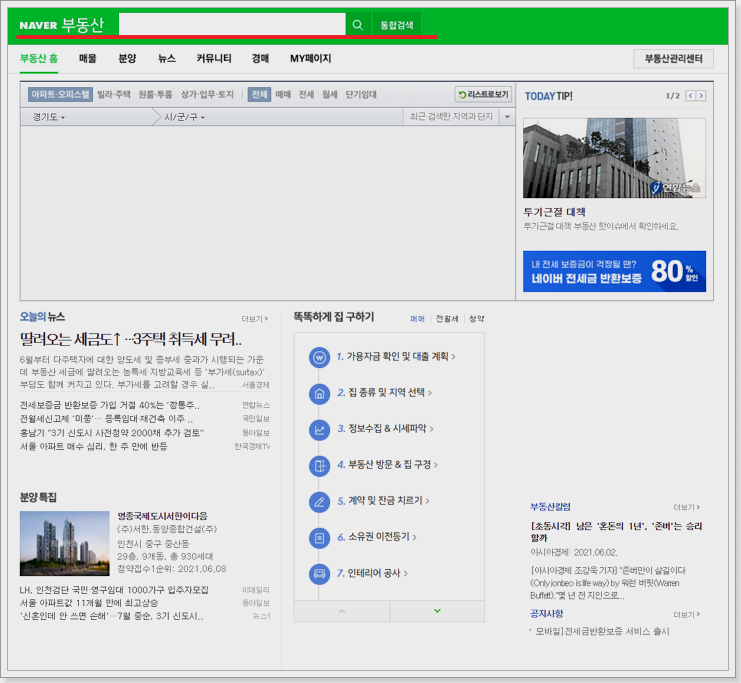Click the 부동산 방문 & 집 구경 door icon
Screen dimensions: 741x683
[x=319, y=466]
